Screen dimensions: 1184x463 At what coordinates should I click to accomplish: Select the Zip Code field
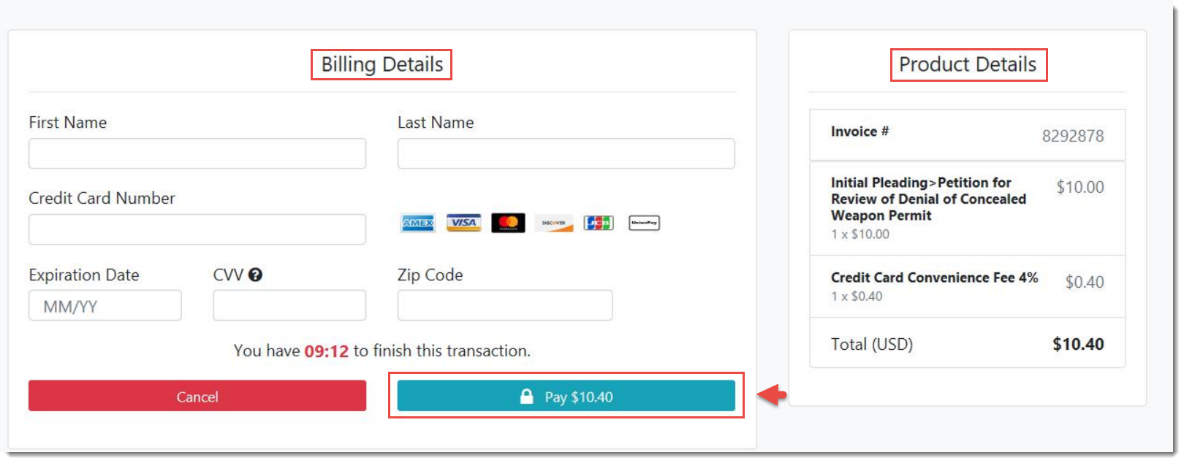click(505, 305)
